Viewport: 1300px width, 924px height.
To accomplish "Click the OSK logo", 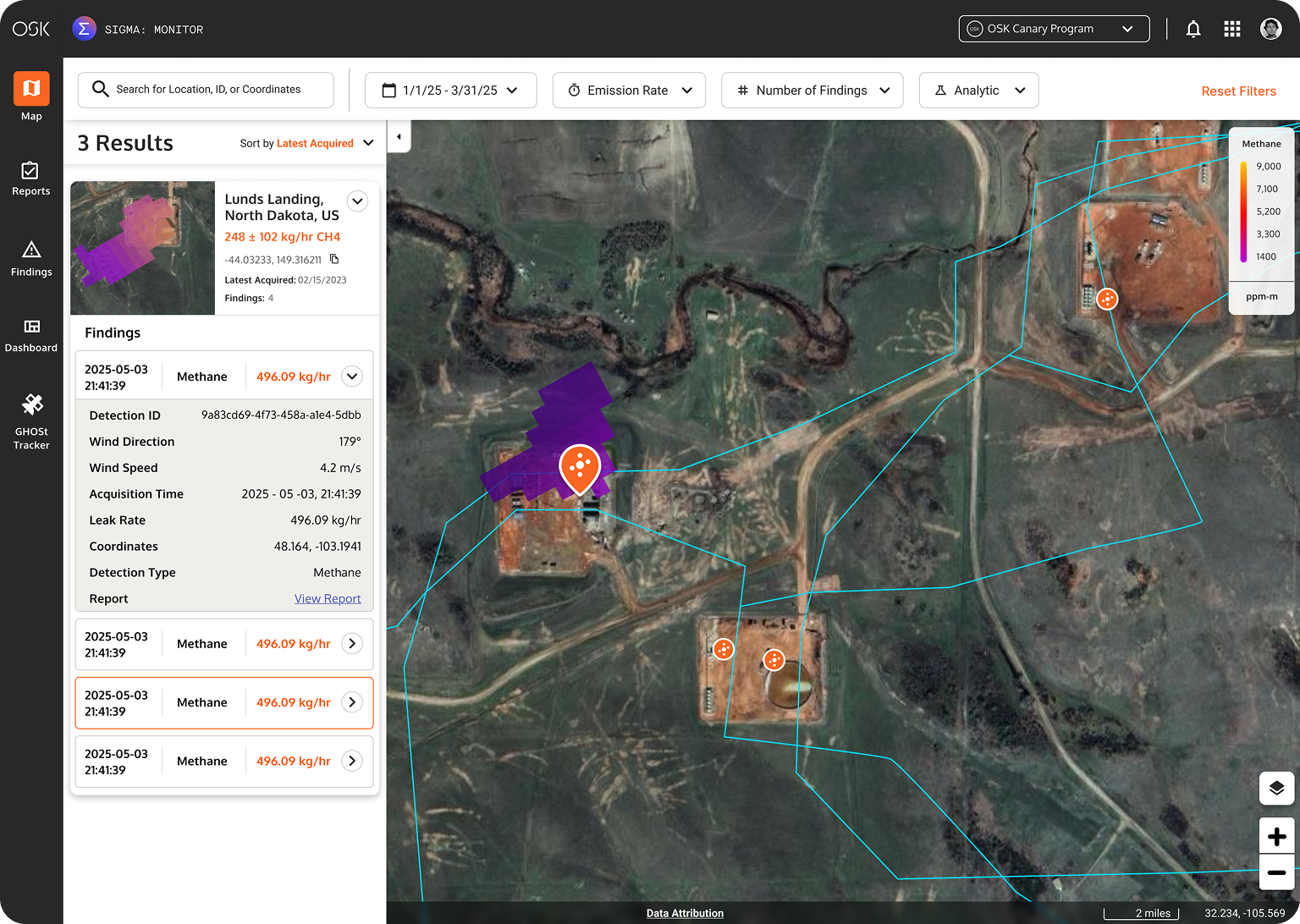I will pos(31,29).
